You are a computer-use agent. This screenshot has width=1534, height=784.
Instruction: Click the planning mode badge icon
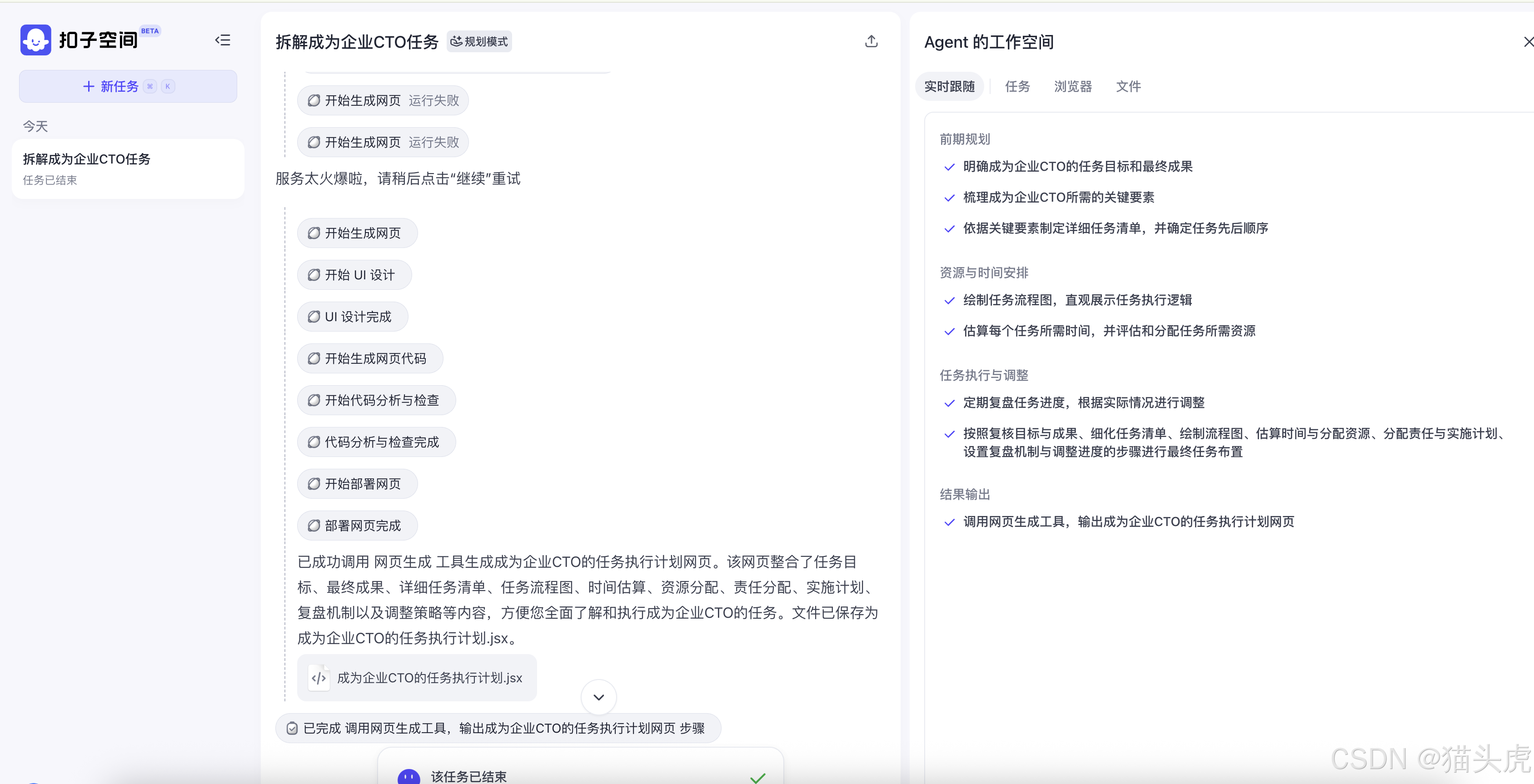click(456, 41)
